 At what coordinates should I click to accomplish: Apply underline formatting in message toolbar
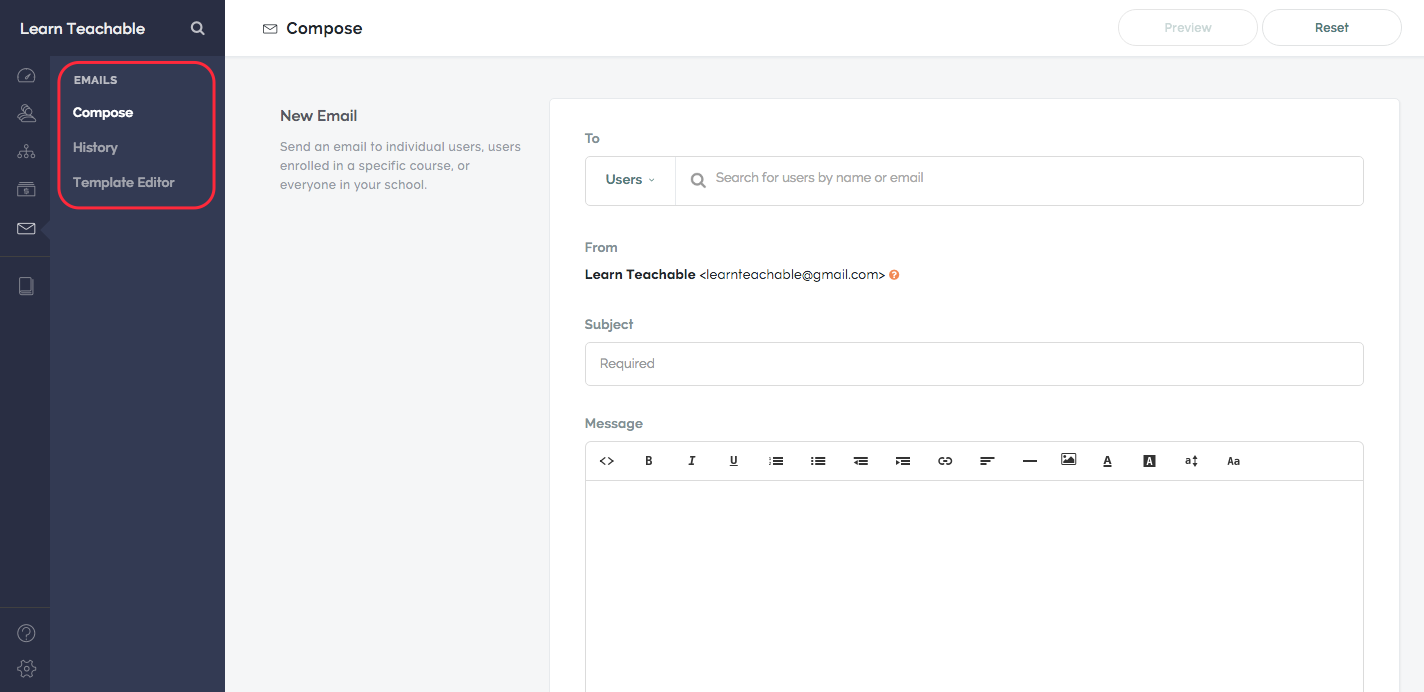tap(733, 461)
